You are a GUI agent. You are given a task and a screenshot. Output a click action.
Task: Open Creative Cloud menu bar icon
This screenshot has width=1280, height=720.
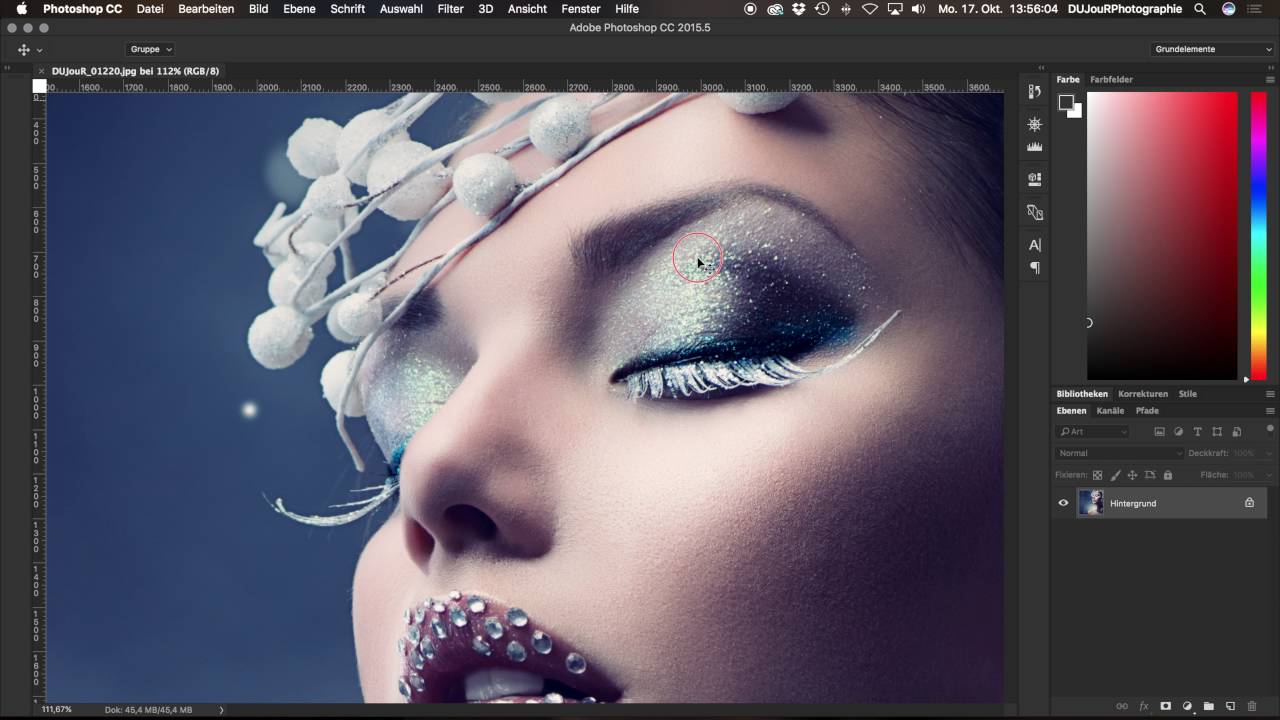click(775, 9)
